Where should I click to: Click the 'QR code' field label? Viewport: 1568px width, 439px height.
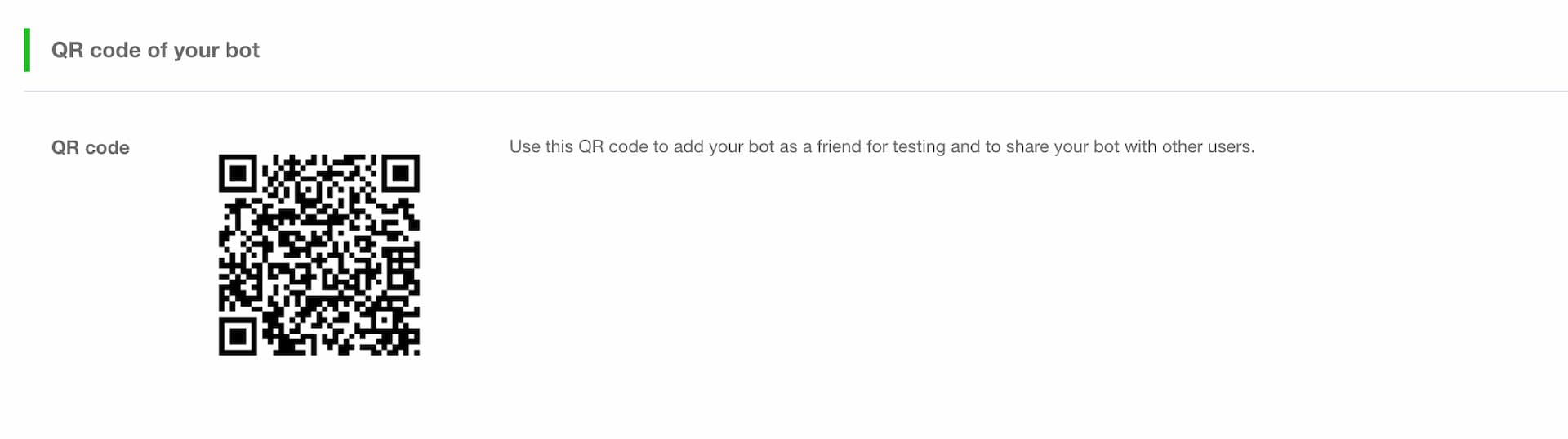(91, 148)
